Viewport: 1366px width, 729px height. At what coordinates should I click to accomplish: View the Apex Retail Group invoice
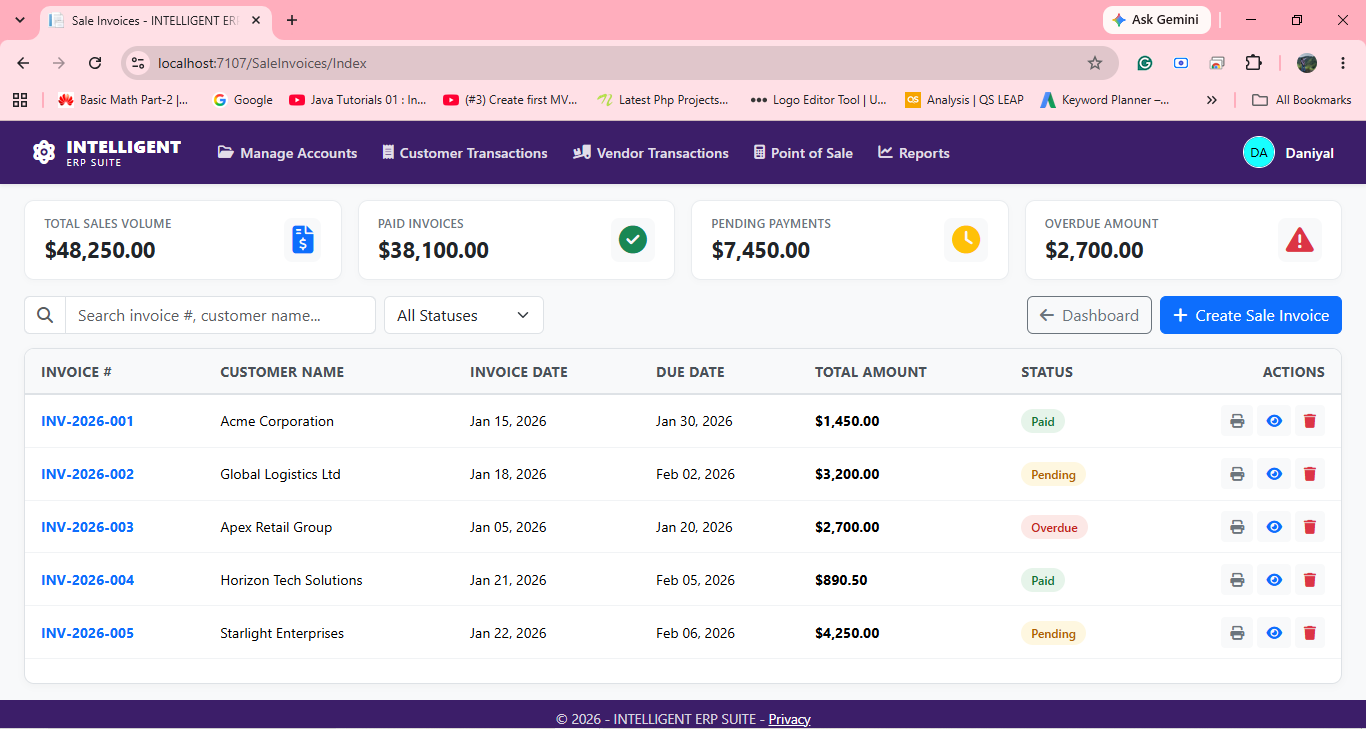pos(1274,527)
